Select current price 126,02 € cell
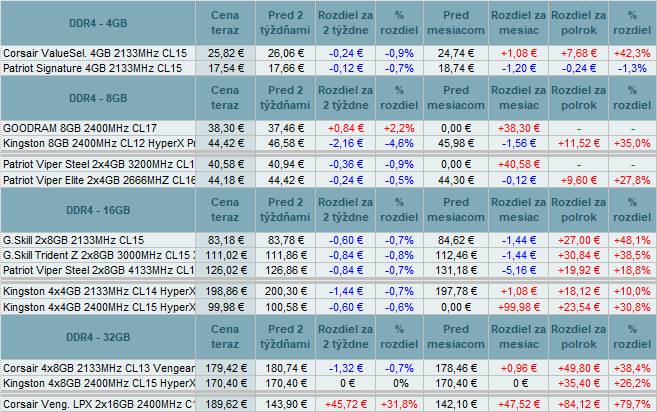Viewport: 657px width, 412px height. point(225,270)
